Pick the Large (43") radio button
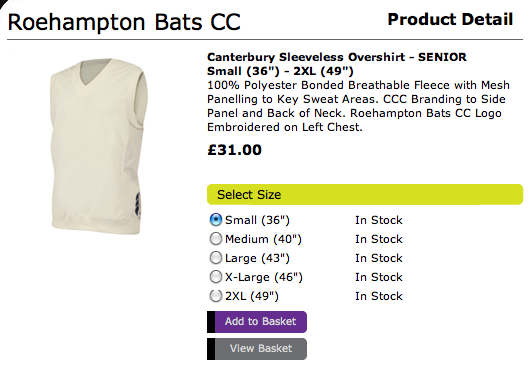 pyautogui.click(x=216, y=258)
